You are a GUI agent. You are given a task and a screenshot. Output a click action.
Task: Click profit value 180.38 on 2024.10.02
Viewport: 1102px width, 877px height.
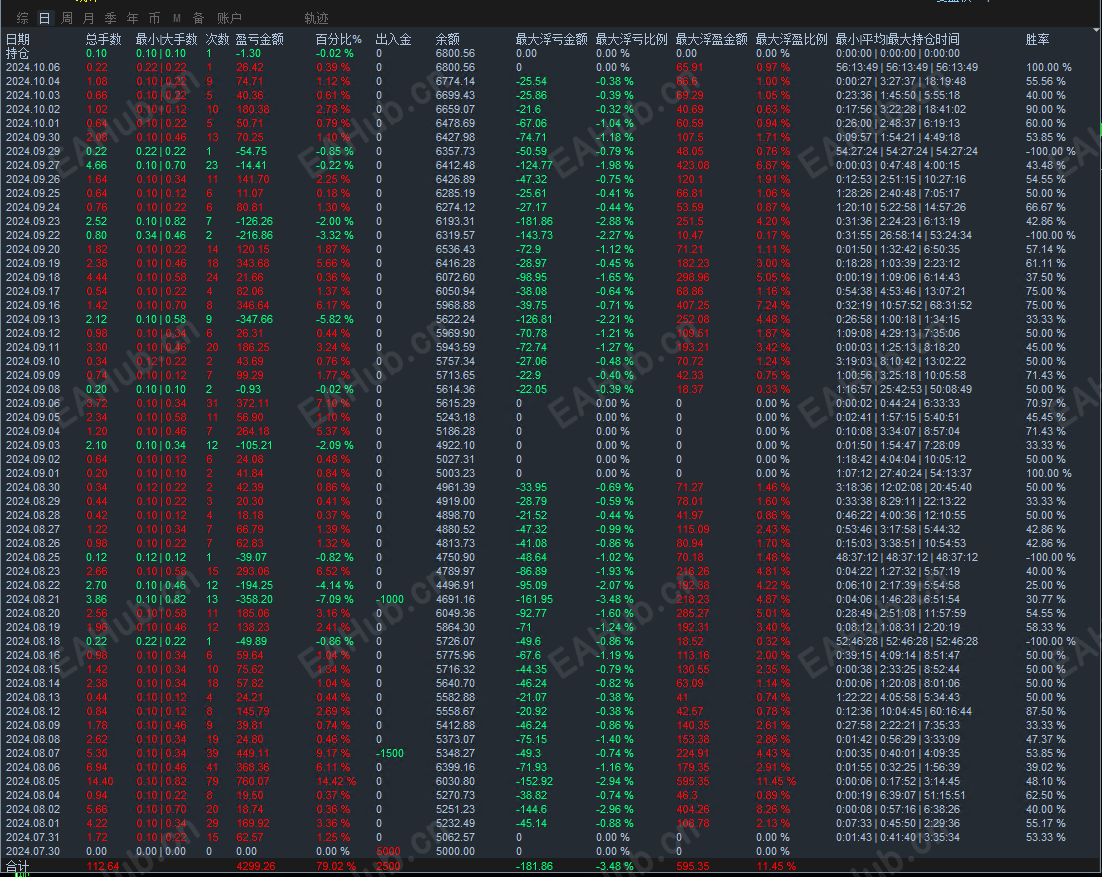pos(253,110)
